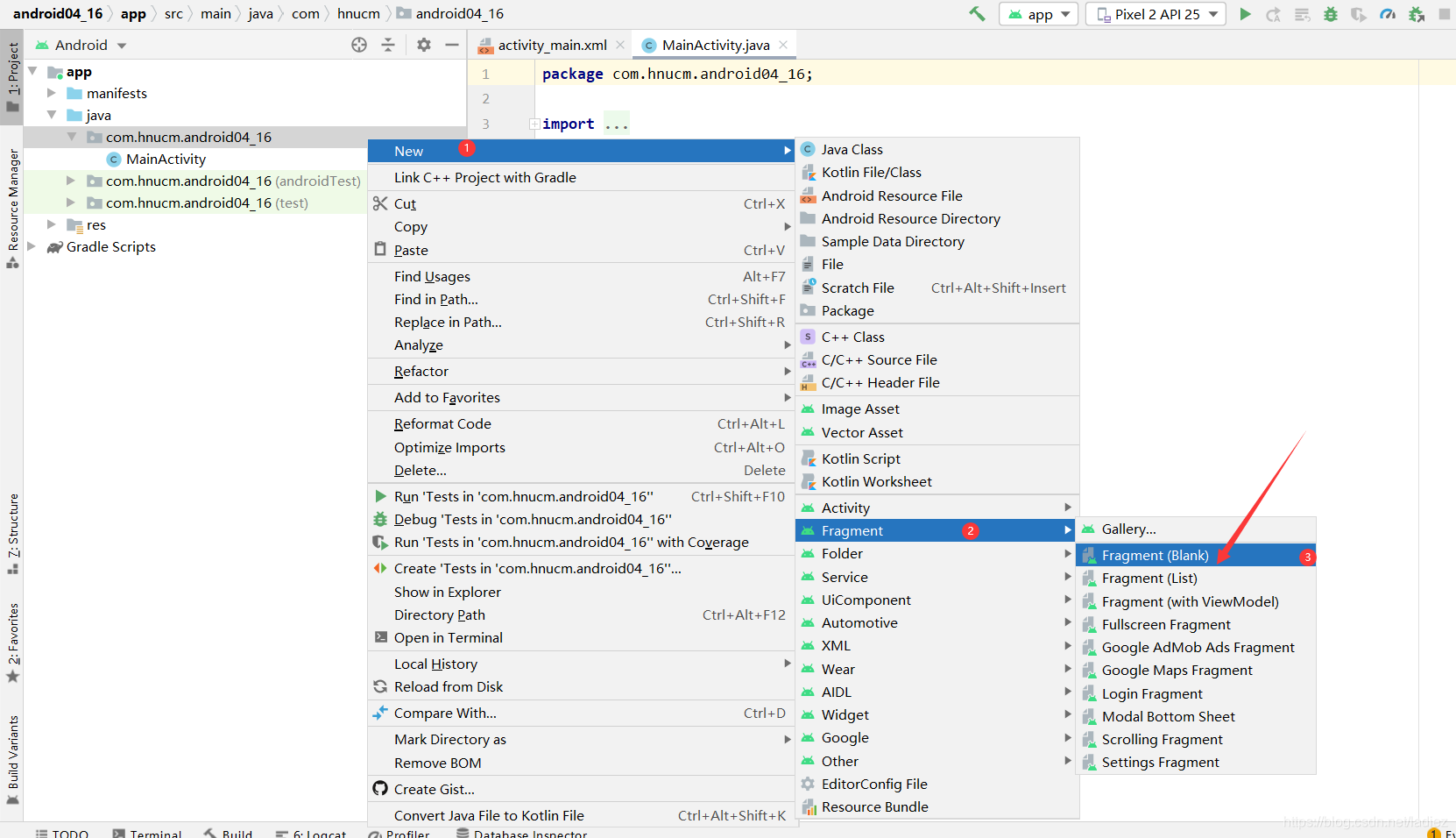Select Reload from Disk
The width and height of the screenshot is (1456, 838).
(x=581, y=686)
